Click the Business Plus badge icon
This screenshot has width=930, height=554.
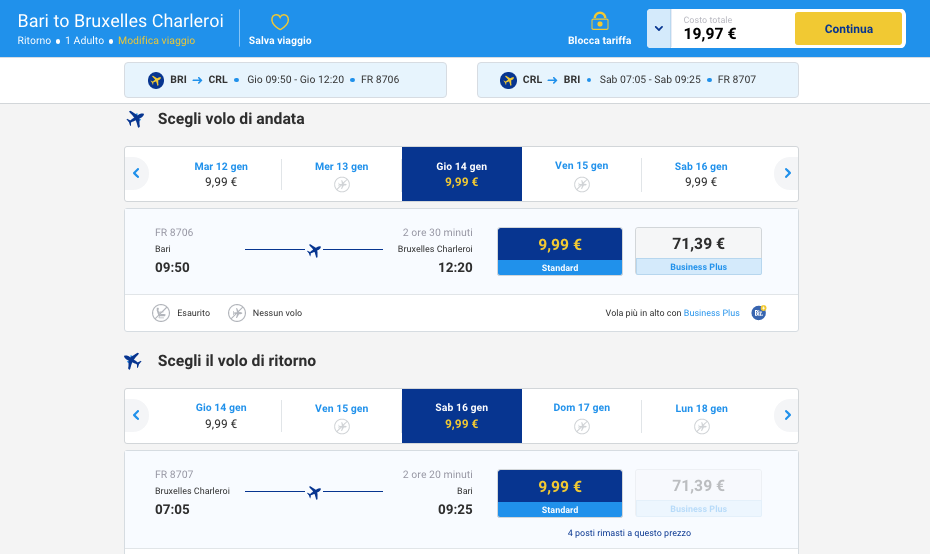point(759,313)
